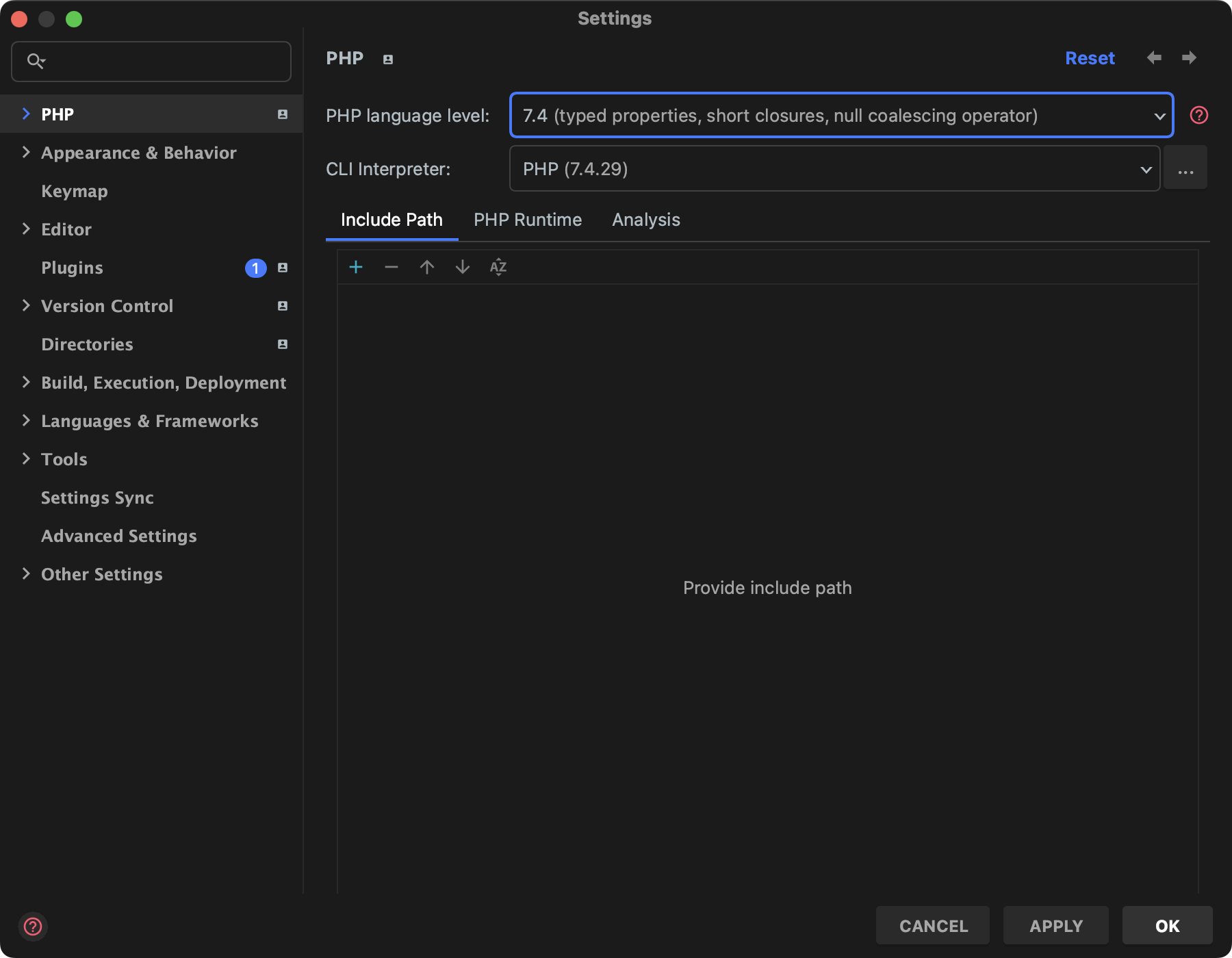Select Version Control in settings tree
1232x958 pixels.
(151, 306)
